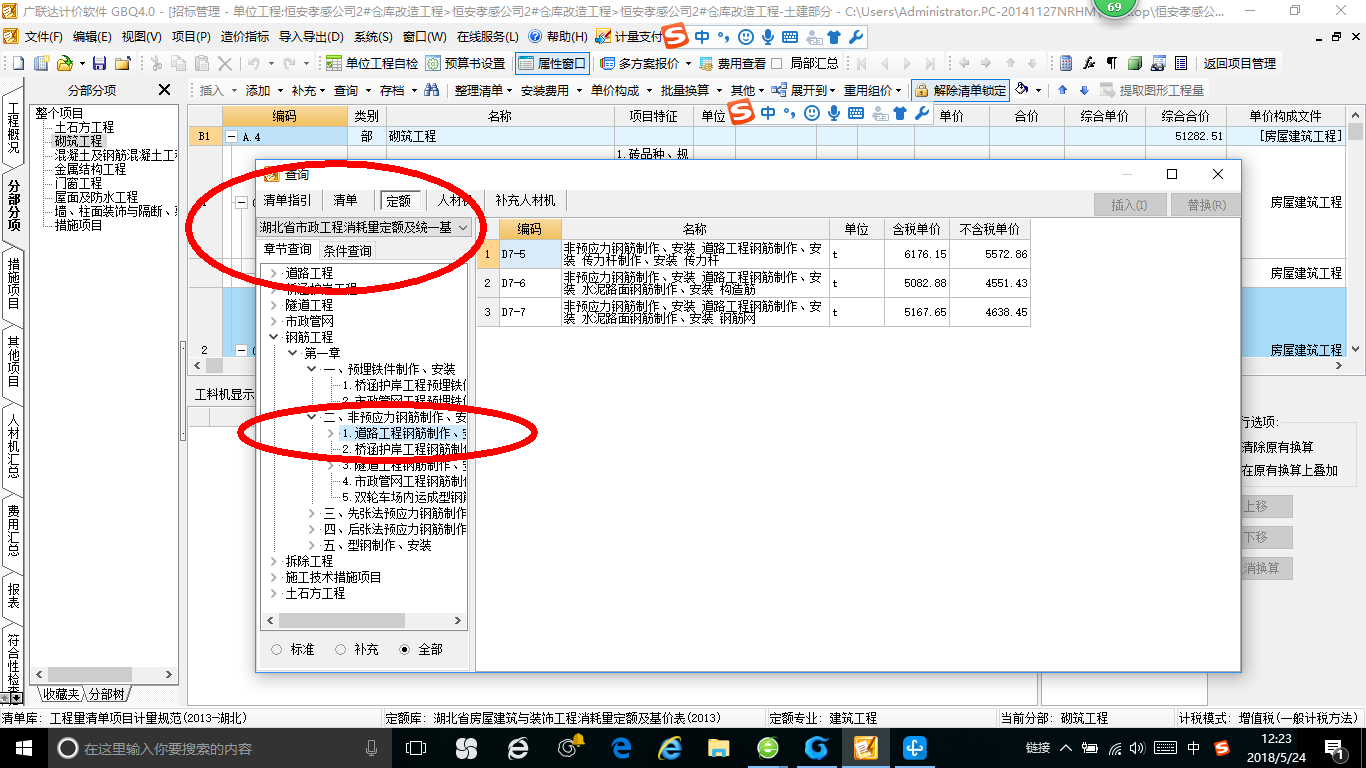Expand the 拆除工程 tree node
Viewport: 1366px width, 768px height.
coord(275,561)
